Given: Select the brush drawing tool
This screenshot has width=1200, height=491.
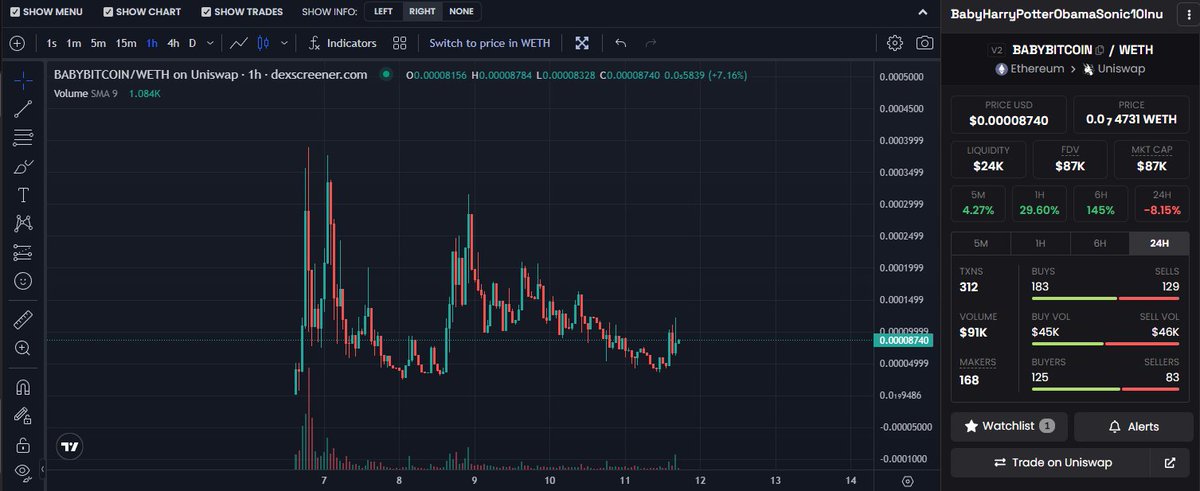Looking at the screenshot, I should [24, 166].
